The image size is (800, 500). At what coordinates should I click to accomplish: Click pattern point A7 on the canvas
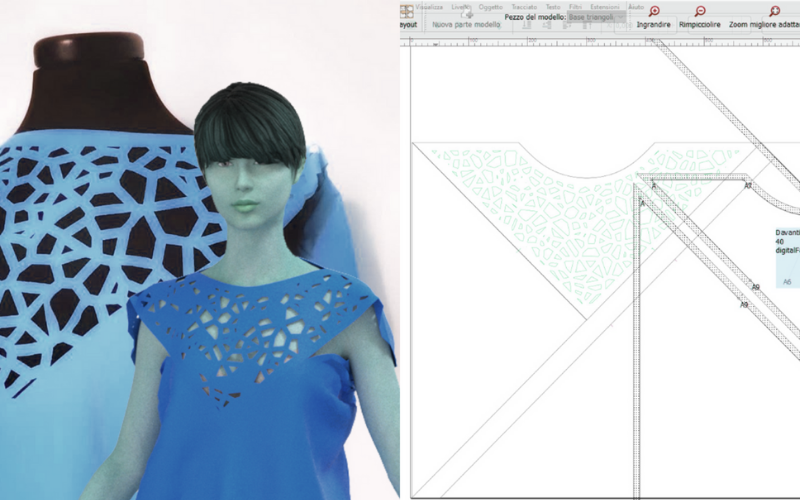(748, 185)
